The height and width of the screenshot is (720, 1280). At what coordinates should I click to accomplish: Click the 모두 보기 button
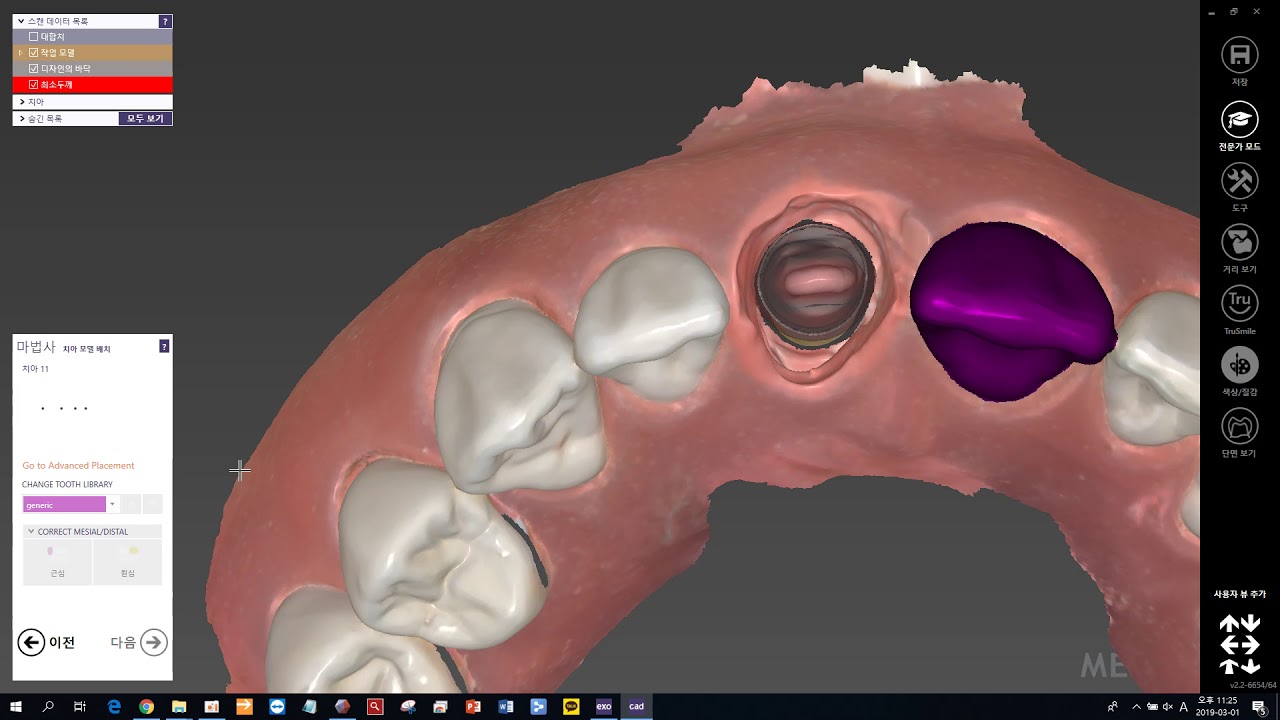(145, 118)
